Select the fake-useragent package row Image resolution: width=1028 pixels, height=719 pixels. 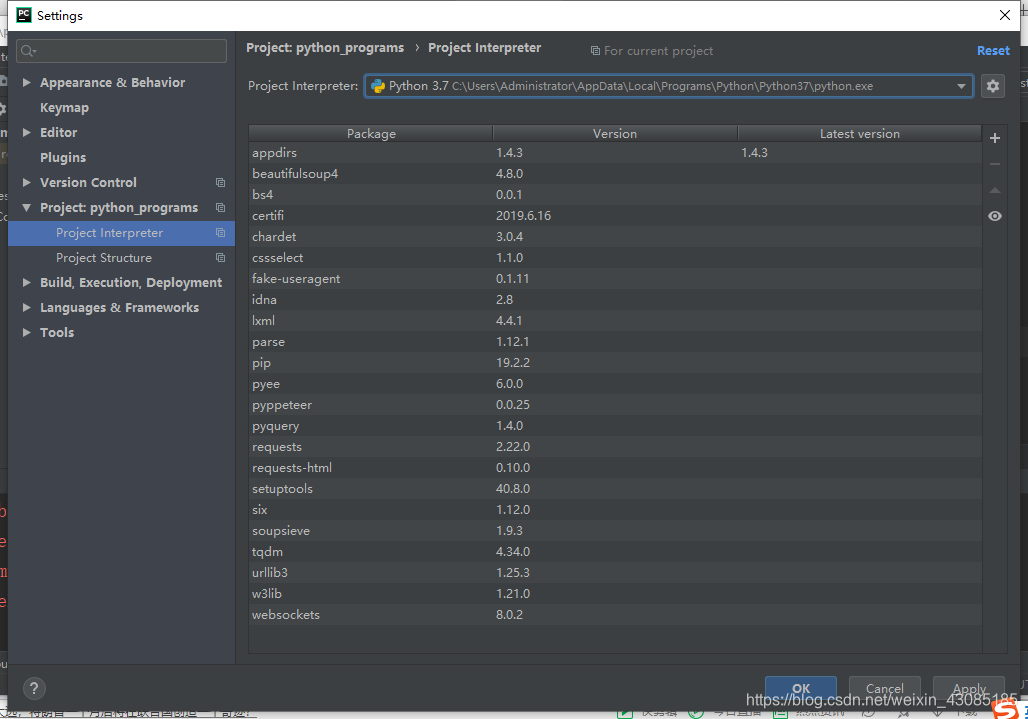615,279
